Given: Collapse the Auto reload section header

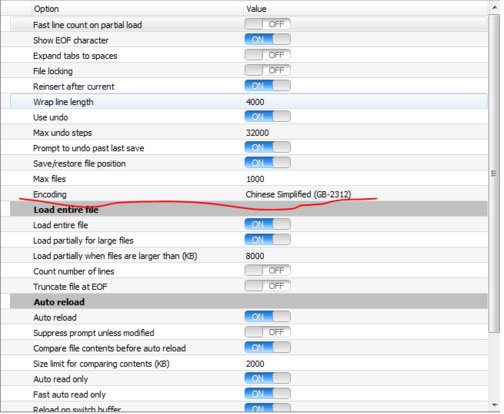Looking at the screenshot, I should pyautogui.click(x=248, y=302).
